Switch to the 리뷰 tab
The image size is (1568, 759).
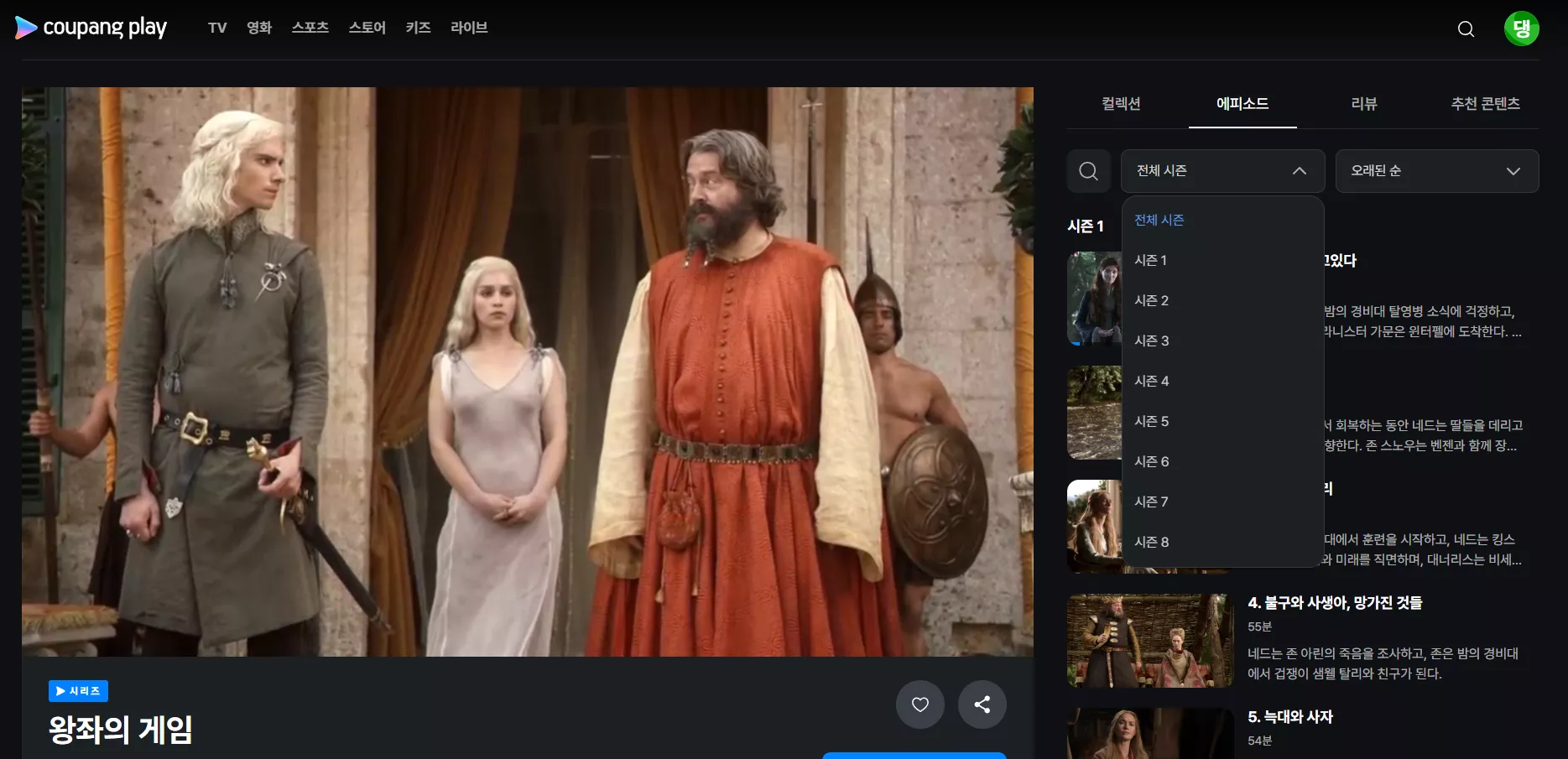(1364, 104)
